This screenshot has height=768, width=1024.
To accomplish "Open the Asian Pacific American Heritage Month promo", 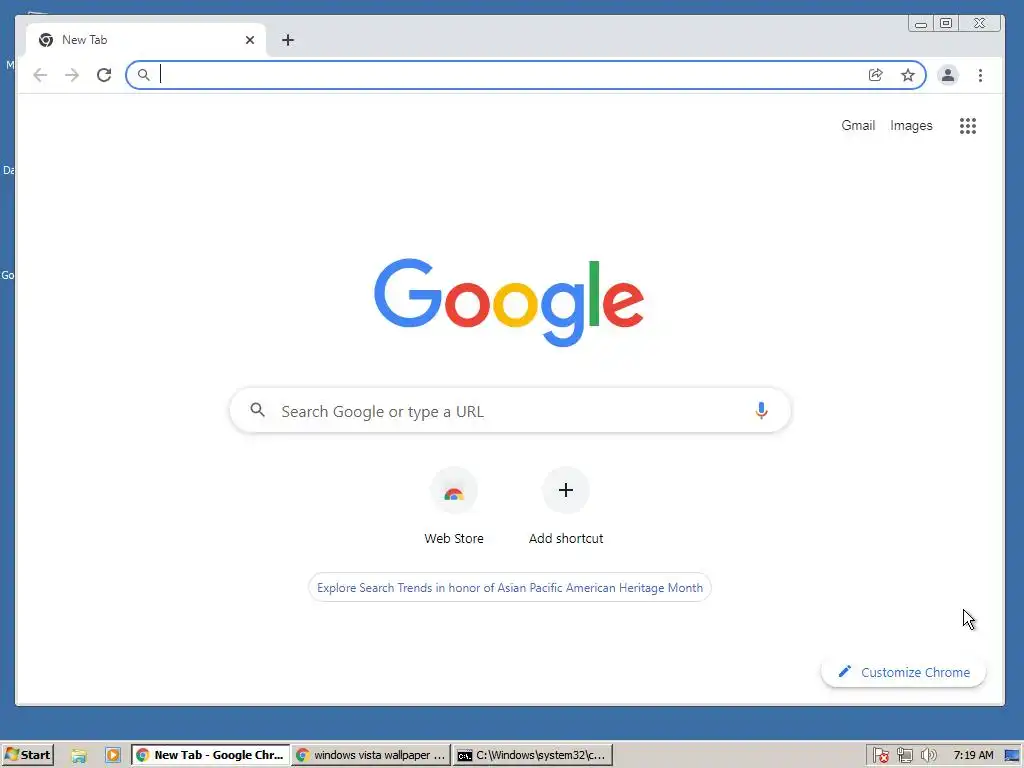I will point(510,588).
